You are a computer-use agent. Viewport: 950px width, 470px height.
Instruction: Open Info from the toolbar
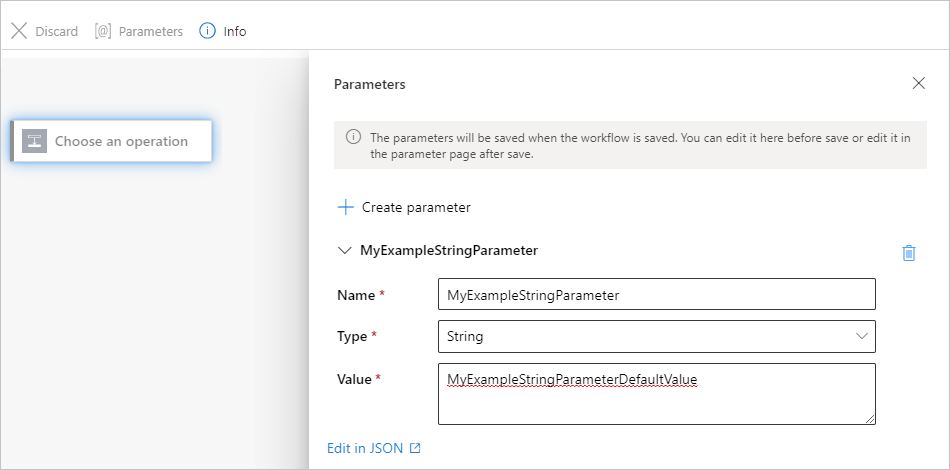pos(235,31)
